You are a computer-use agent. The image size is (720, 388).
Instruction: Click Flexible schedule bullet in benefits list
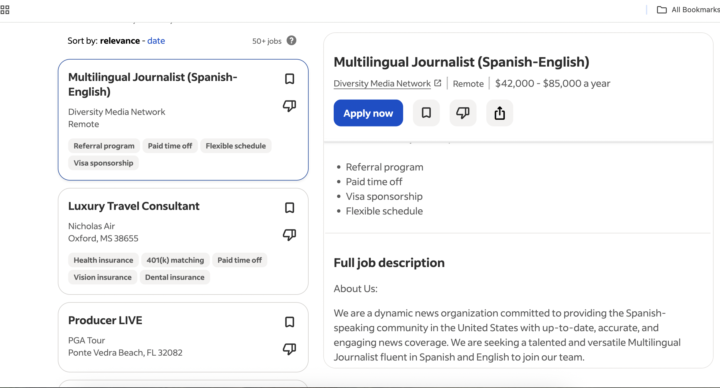click(384, 211)
